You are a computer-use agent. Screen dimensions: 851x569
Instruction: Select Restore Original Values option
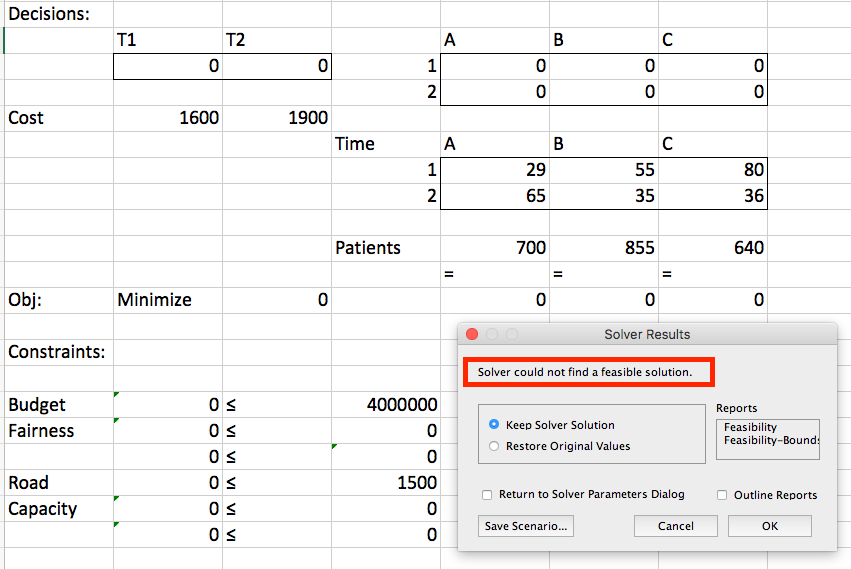494,446
